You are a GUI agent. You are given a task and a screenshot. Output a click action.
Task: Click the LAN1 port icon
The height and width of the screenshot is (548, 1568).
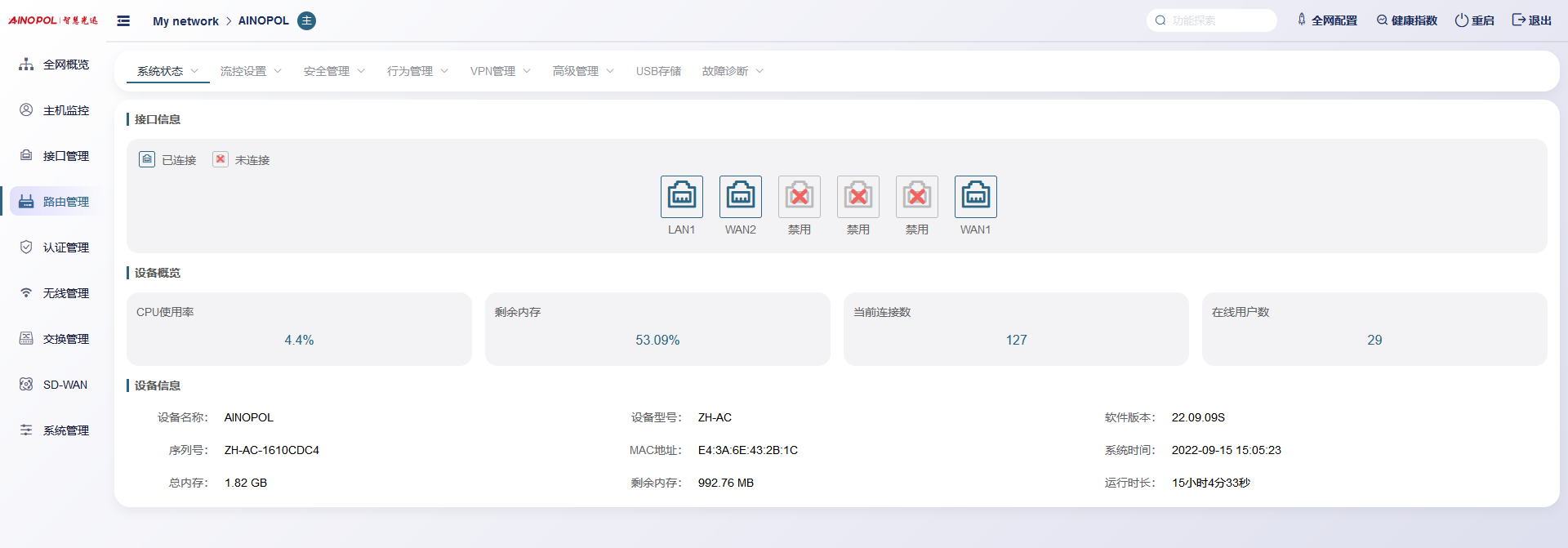tap(681, 197)
